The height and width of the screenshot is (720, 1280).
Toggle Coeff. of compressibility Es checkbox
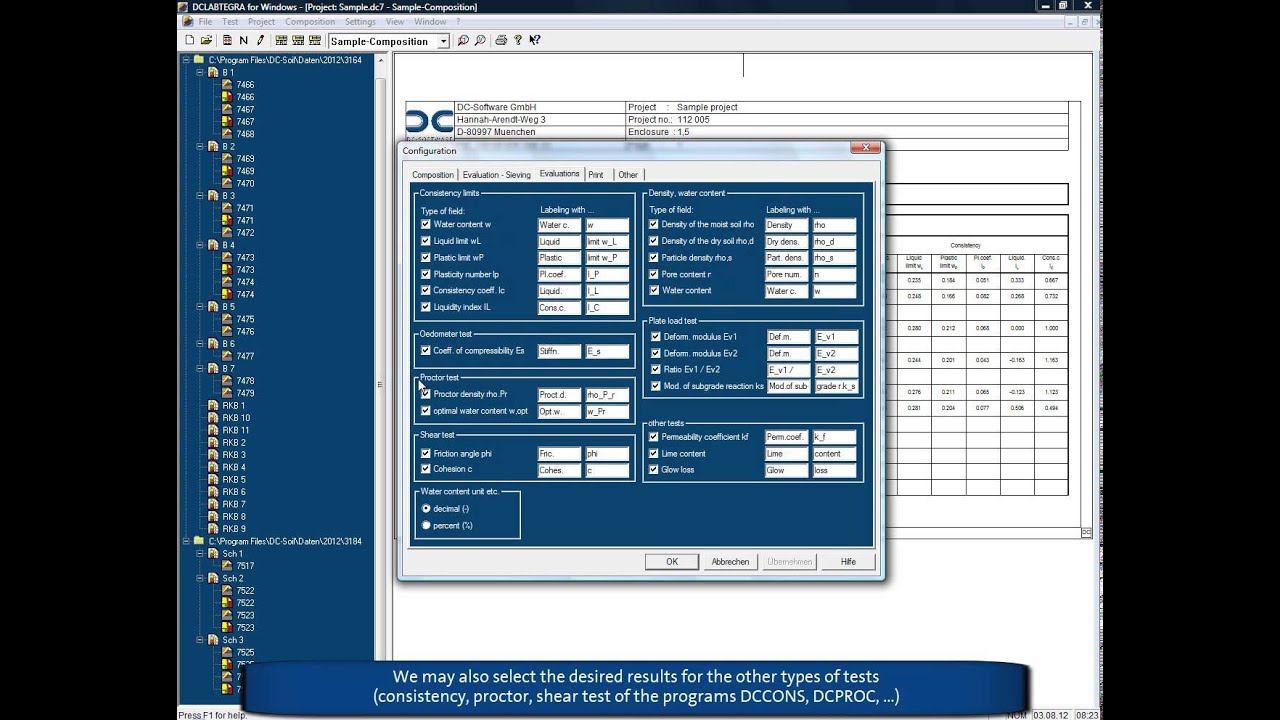(426, 351)
